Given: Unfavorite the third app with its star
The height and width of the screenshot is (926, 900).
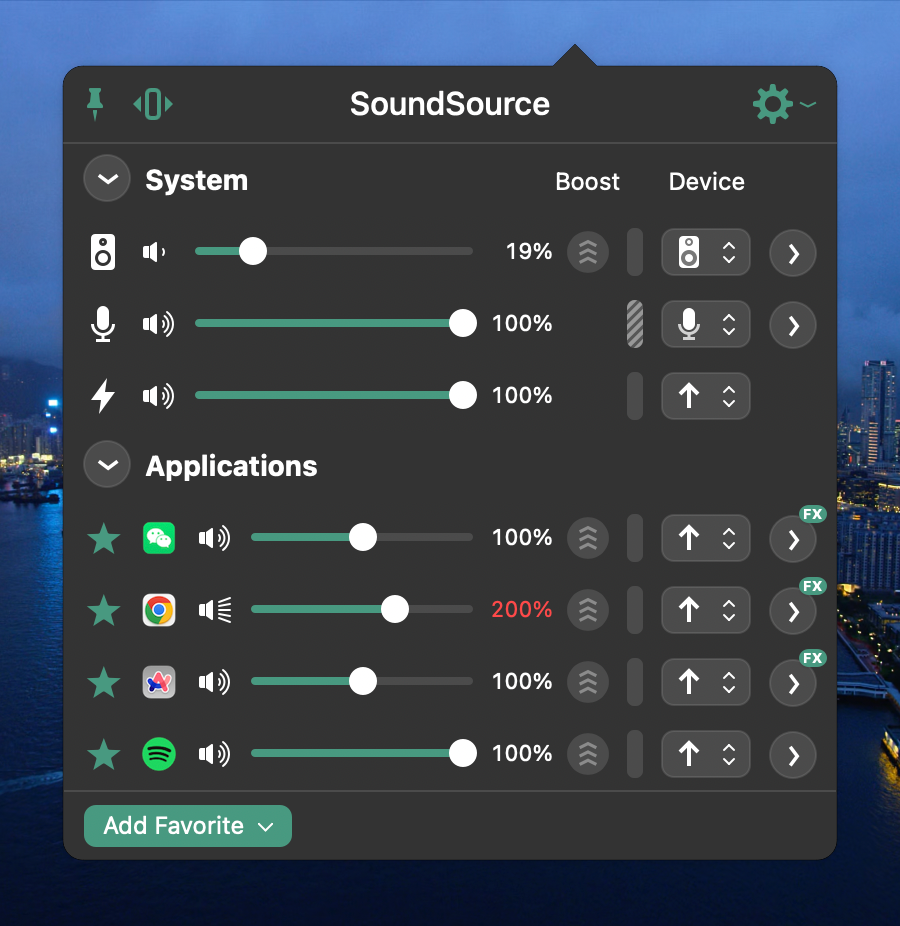Looking at the screenshot, I should click(x=104, y=683).
